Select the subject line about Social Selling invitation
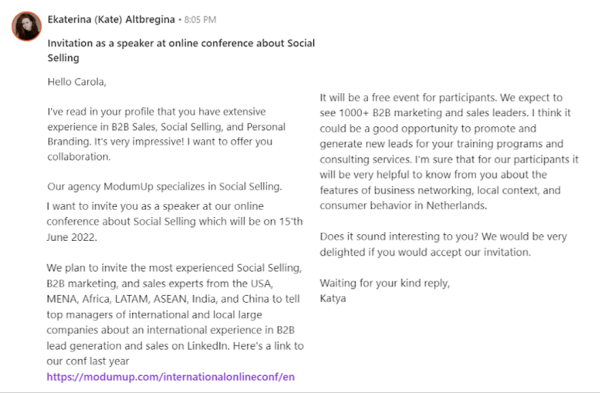 click(181, 51)
